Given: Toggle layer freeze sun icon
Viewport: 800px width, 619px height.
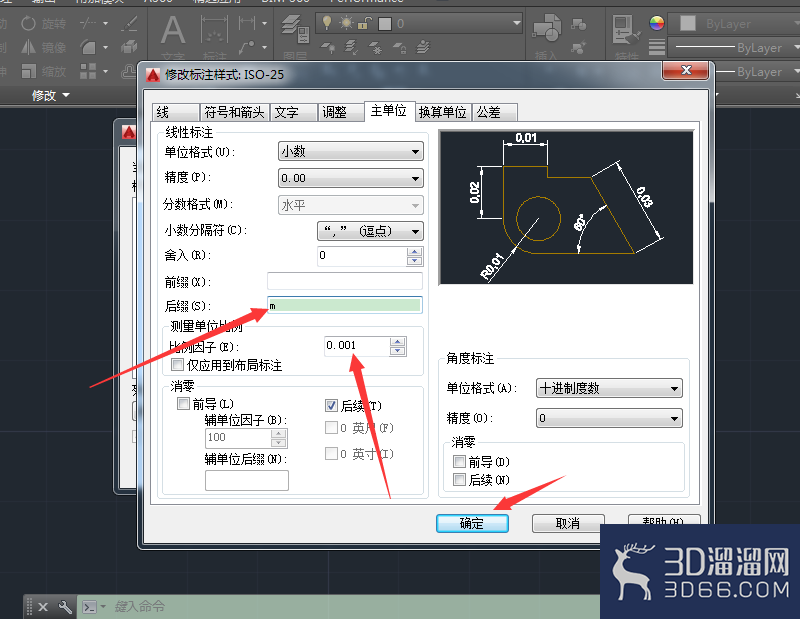Looking at the screenshot, I should 346,23.
